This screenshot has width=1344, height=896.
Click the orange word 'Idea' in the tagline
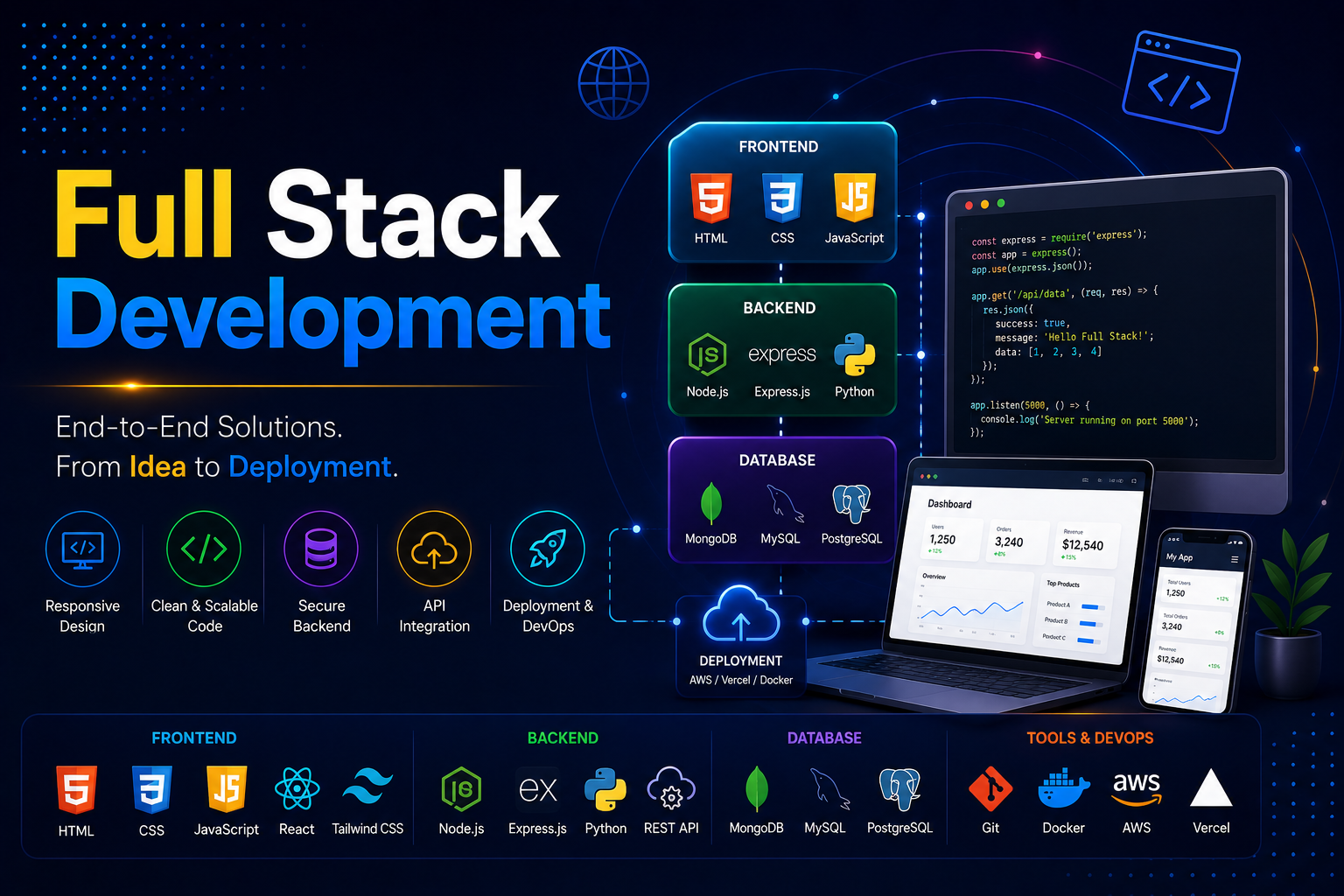click(x=157, y=467)
